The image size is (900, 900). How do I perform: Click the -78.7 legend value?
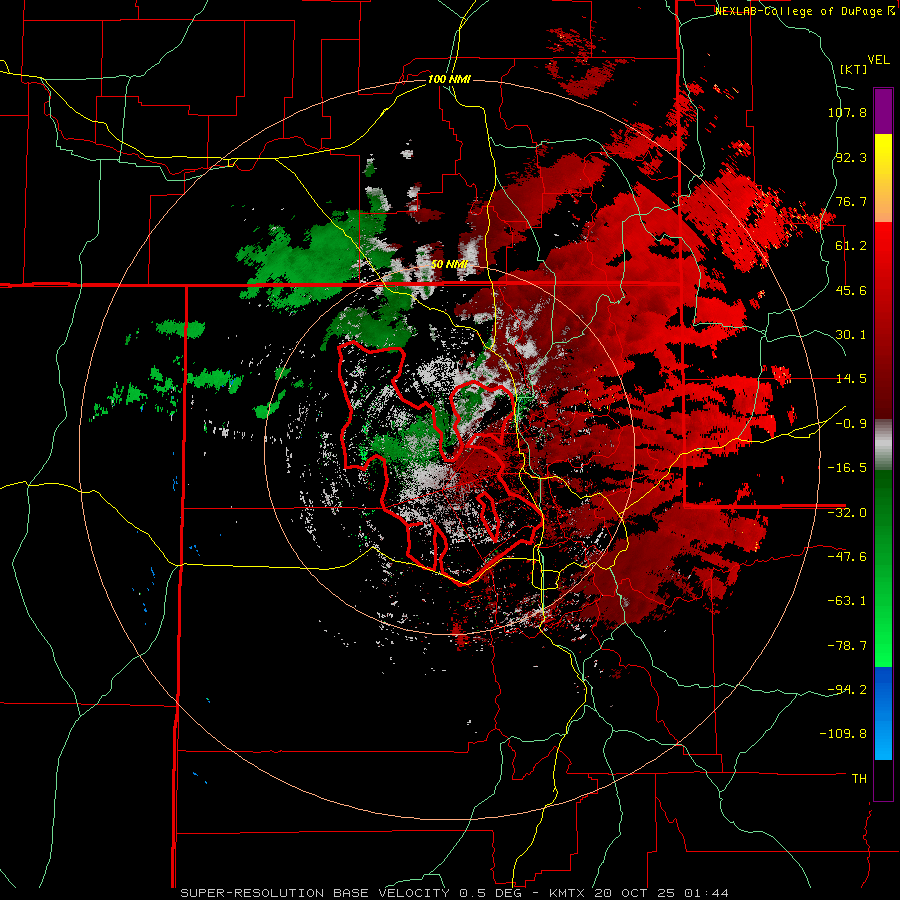[x=847, y=646]
